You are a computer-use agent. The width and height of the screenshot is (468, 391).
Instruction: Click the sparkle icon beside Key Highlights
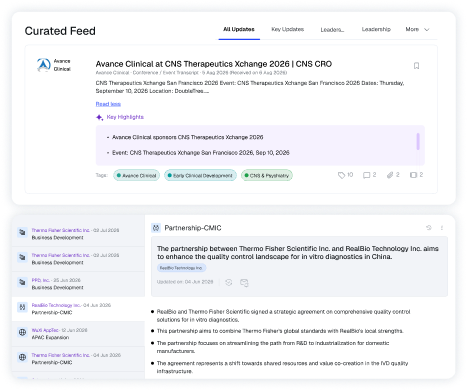pyautogui.click(x=99, y=117)
